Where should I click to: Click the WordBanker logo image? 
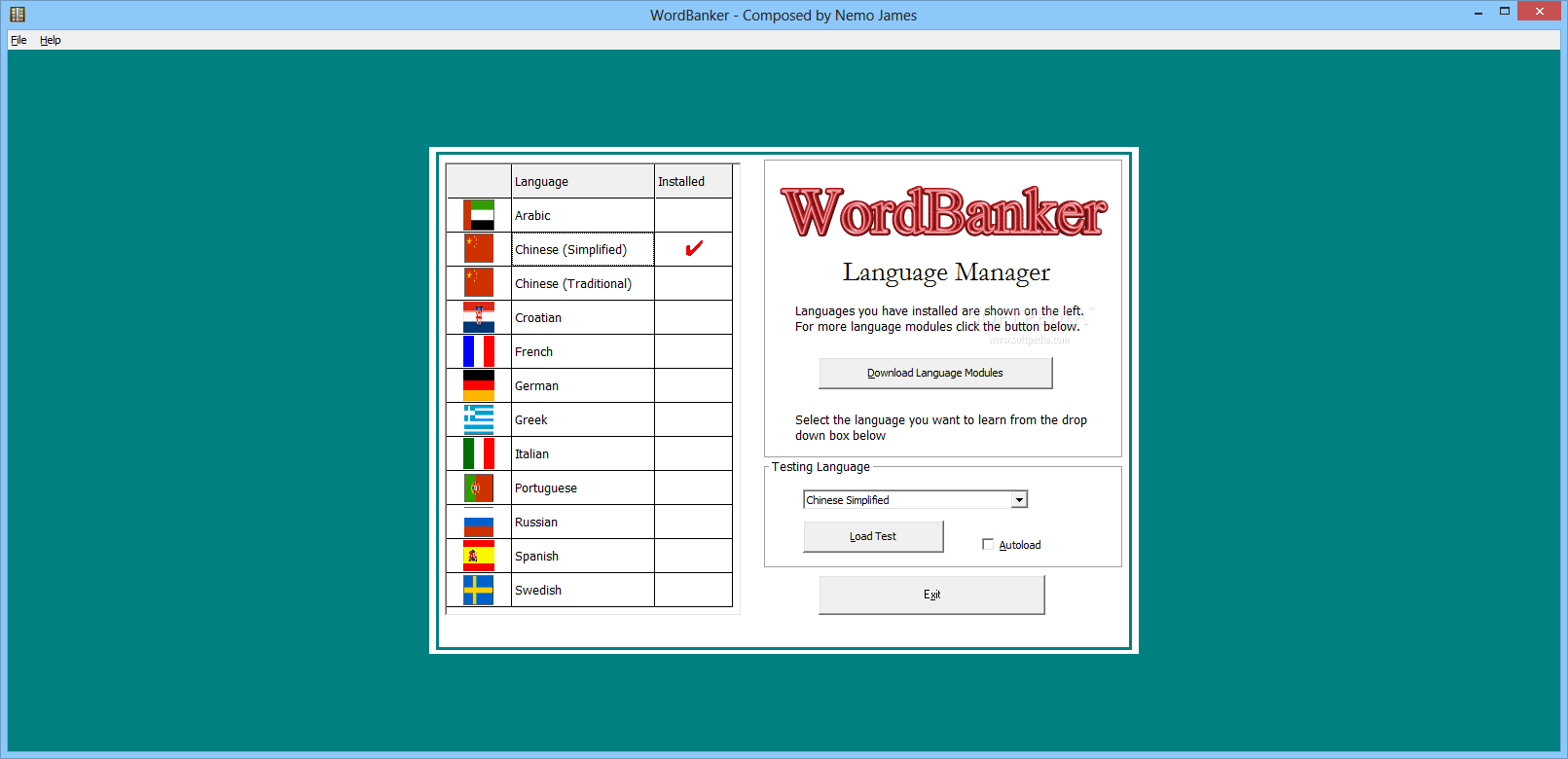pyautogui.click(x=943, y=212)
